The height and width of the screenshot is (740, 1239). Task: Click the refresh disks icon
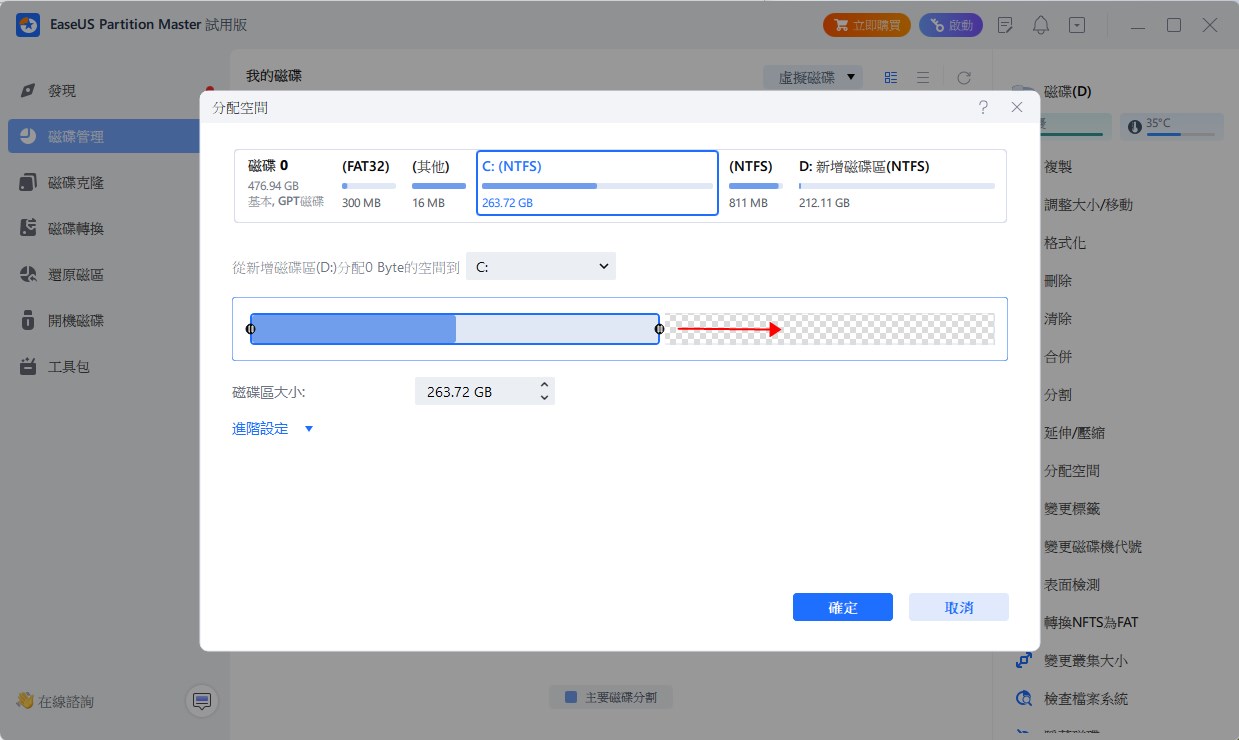(x=964, y=77)
